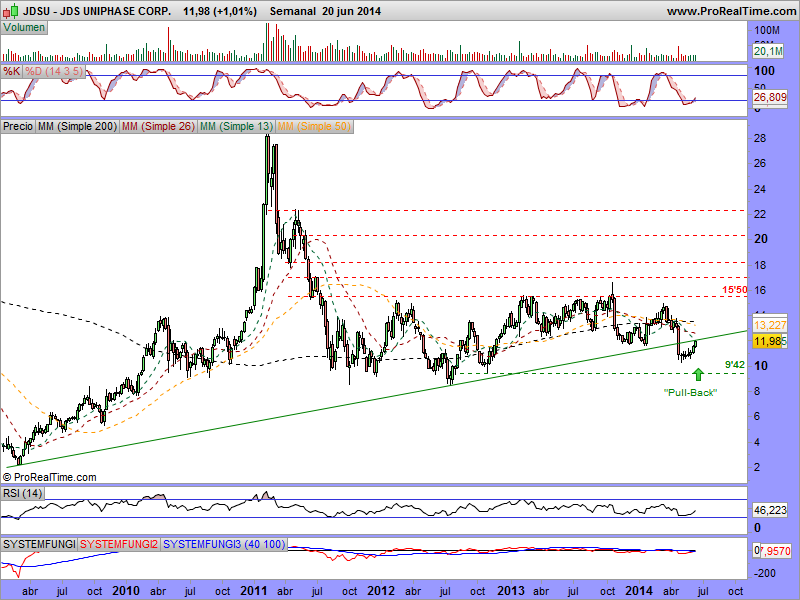Click the 46,223 RSI value tag
Image resolution: width=800 pixels, height=600 pixels.
click(x=770, y=510)
